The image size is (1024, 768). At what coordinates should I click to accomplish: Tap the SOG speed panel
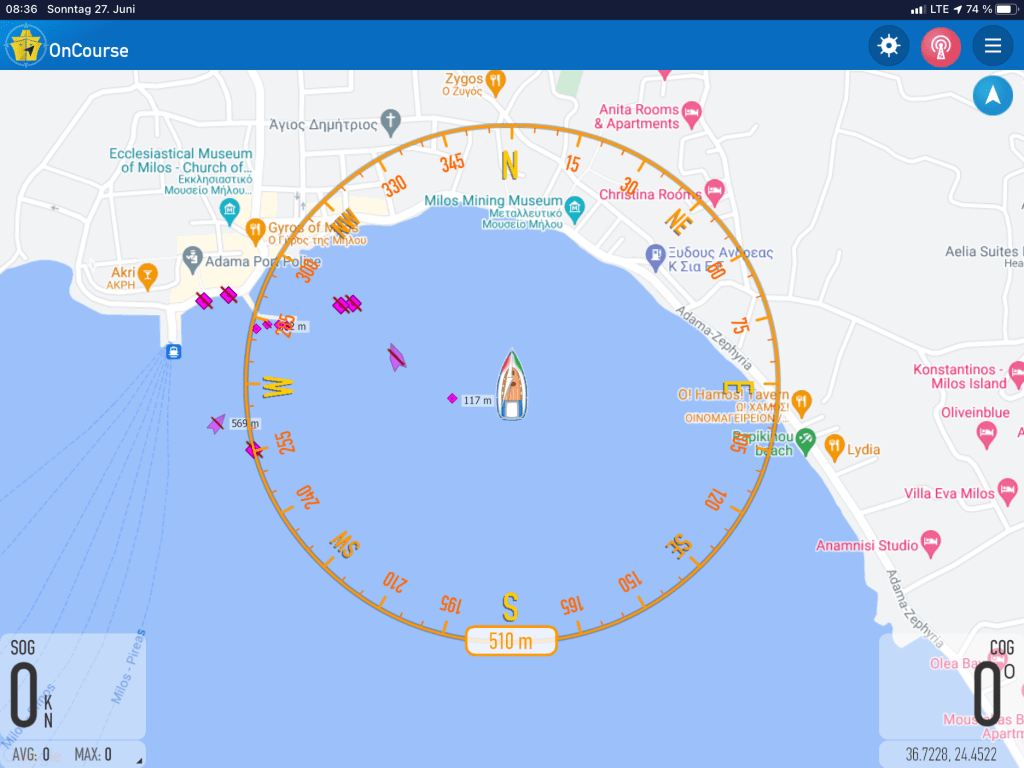pyautogui.click(x=72, y=685)
